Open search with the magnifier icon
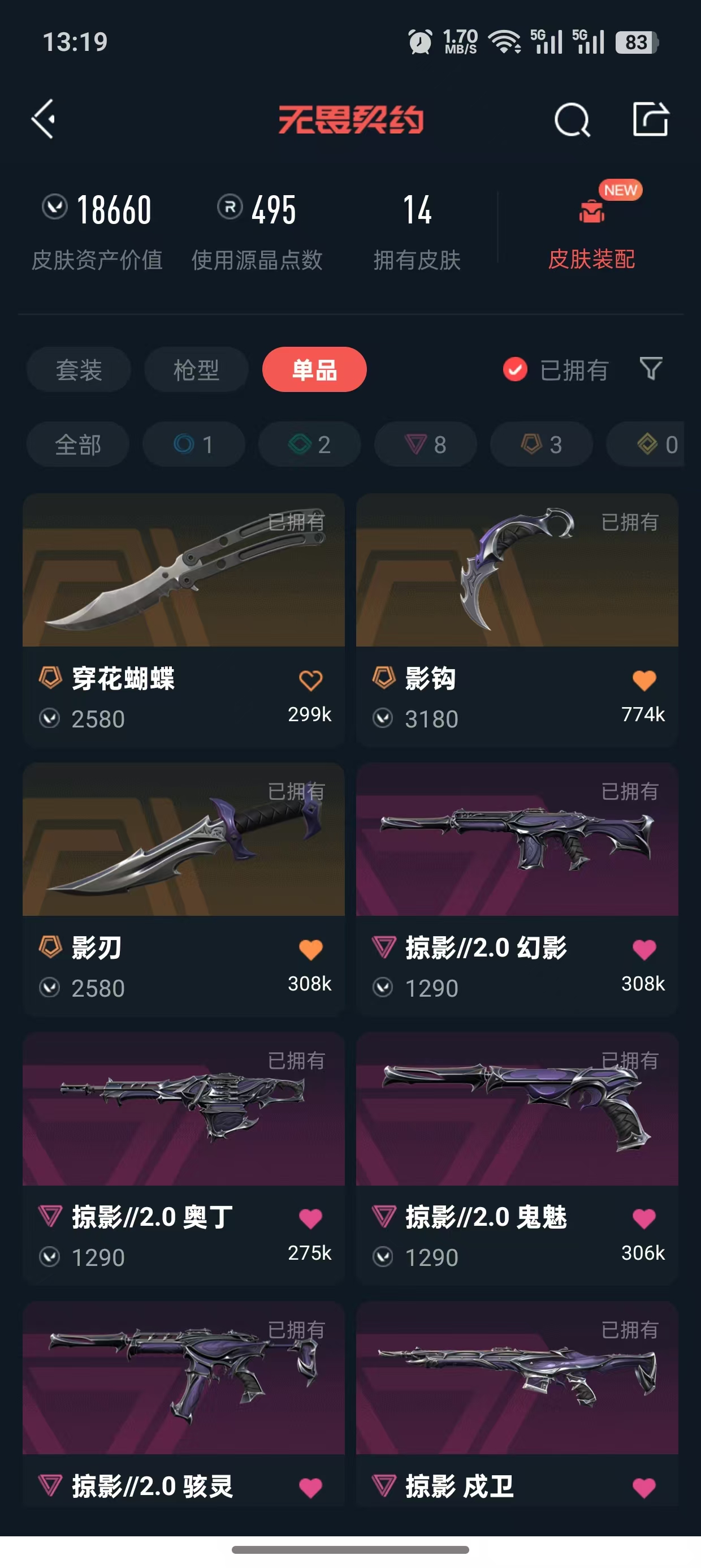 pyautogui.click(x=572, y=119)
